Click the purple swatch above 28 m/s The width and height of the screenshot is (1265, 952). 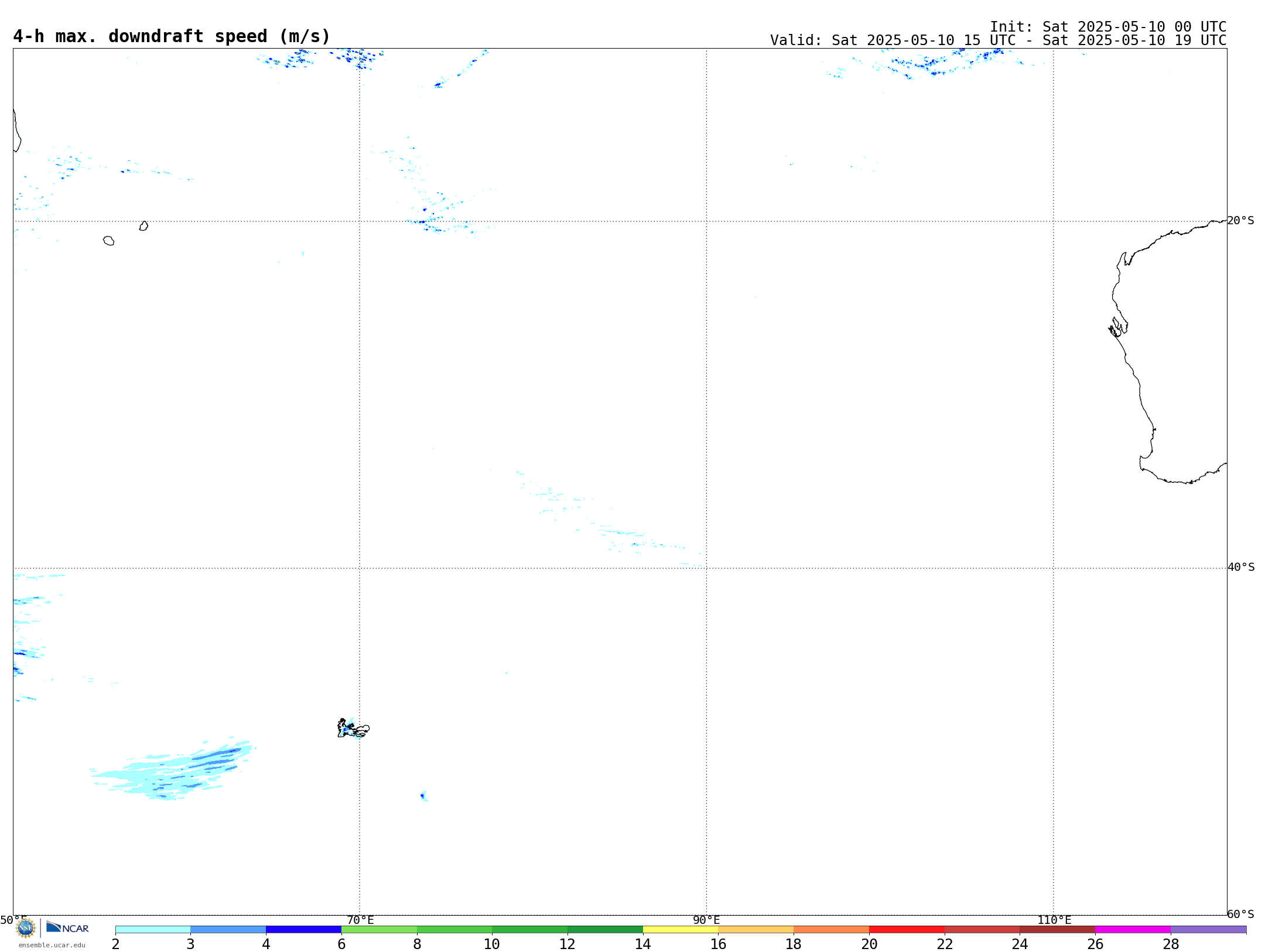[x=1208, y=930]
